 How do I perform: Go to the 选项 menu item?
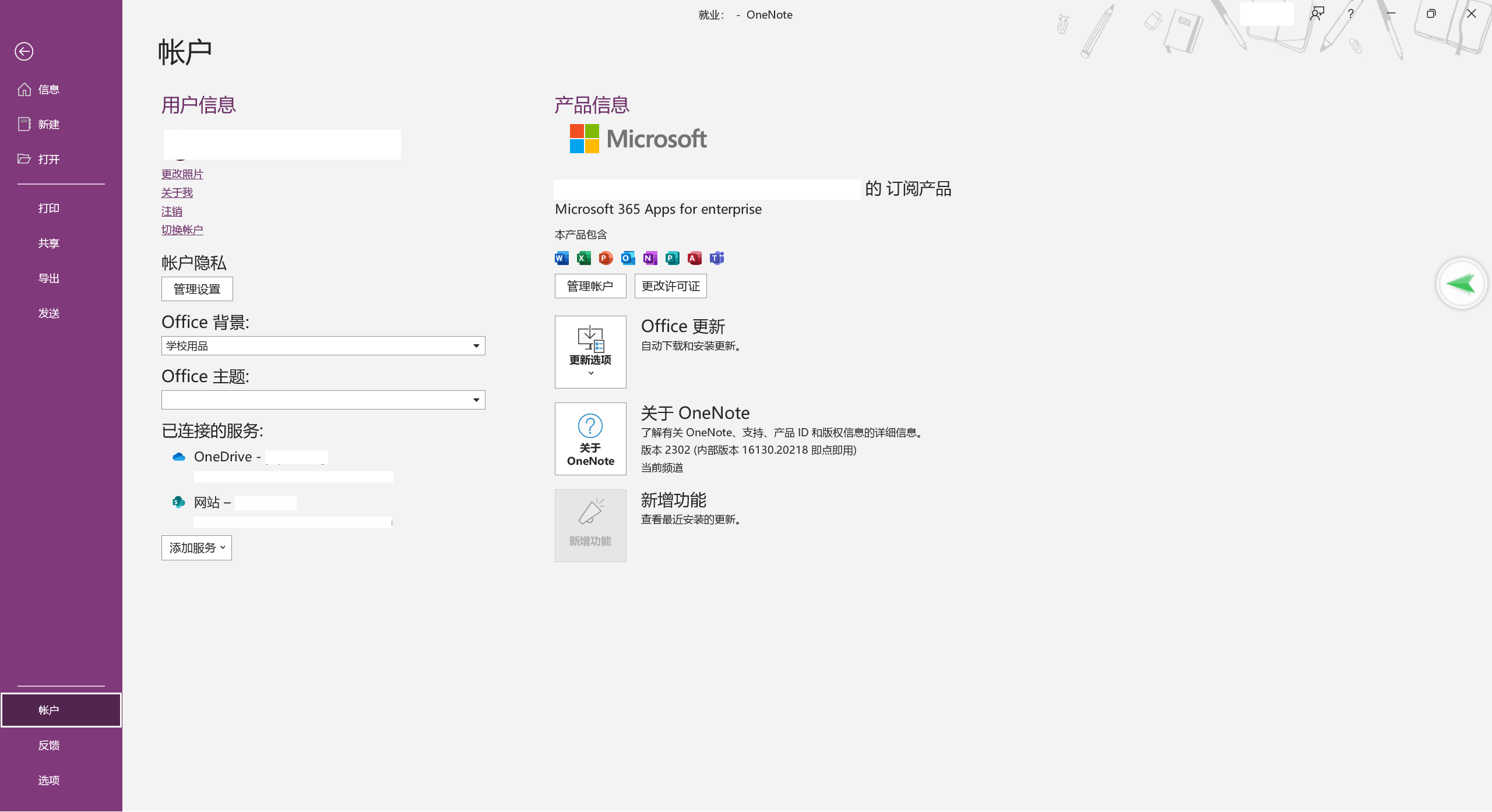(x=49, y=781)
